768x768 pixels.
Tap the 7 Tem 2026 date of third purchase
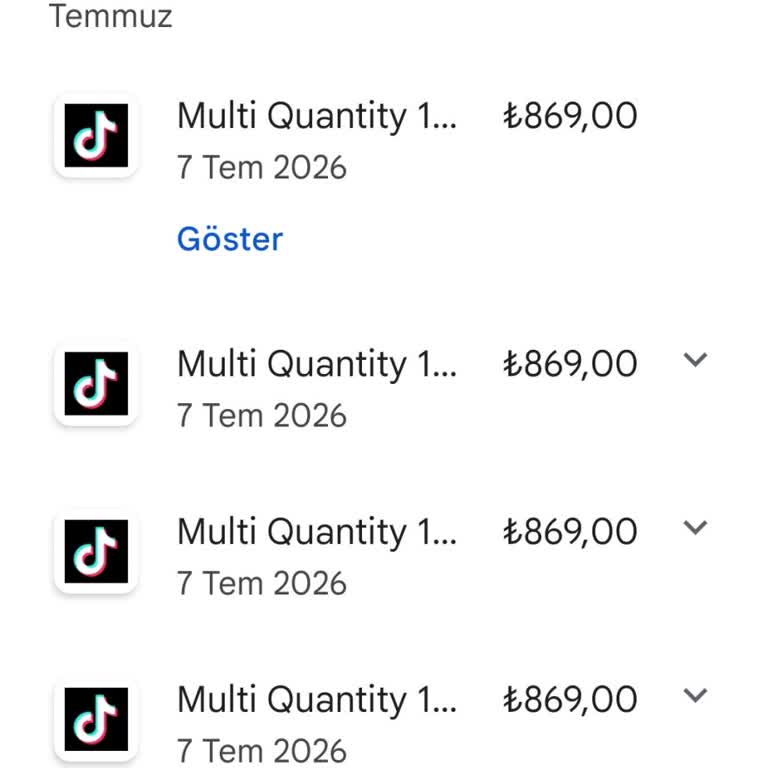click(262, 583)
